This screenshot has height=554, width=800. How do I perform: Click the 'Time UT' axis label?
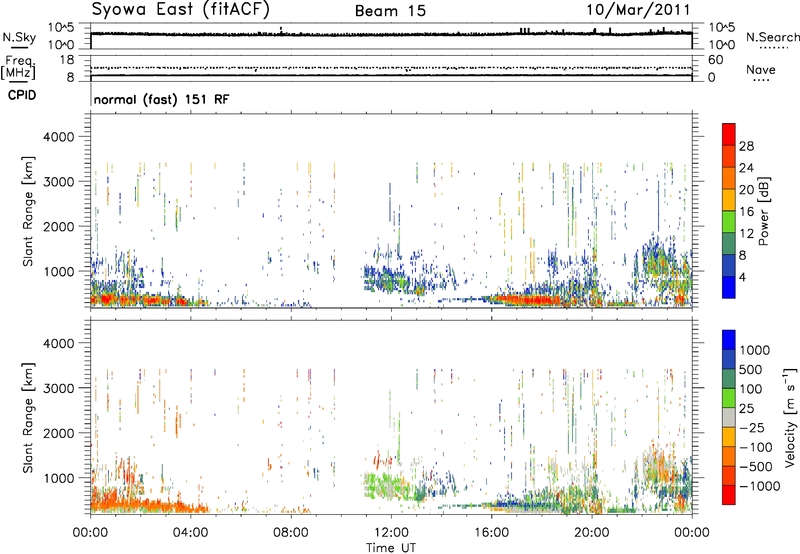pos(391,548)
